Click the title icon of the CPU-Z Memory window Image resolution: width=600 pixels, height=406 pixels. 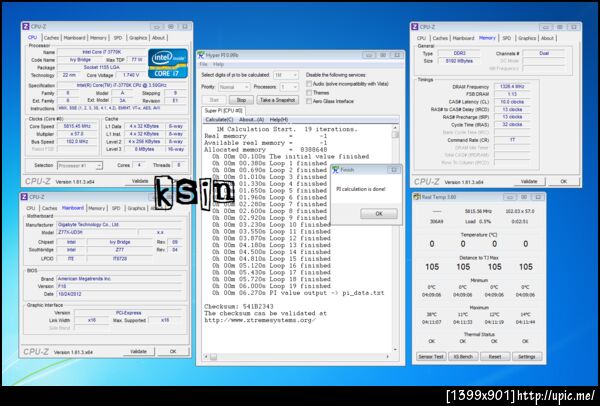(414, 27)
